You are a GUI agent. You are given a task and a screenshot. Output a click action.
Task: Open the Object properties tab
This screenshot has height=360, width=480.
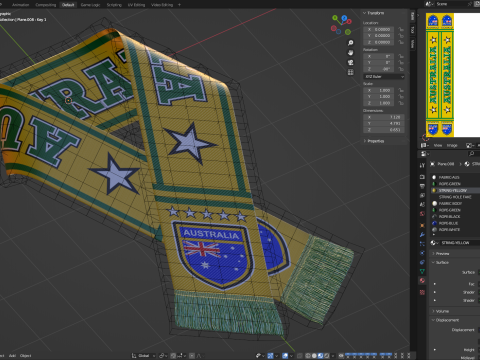click(422, 226)
